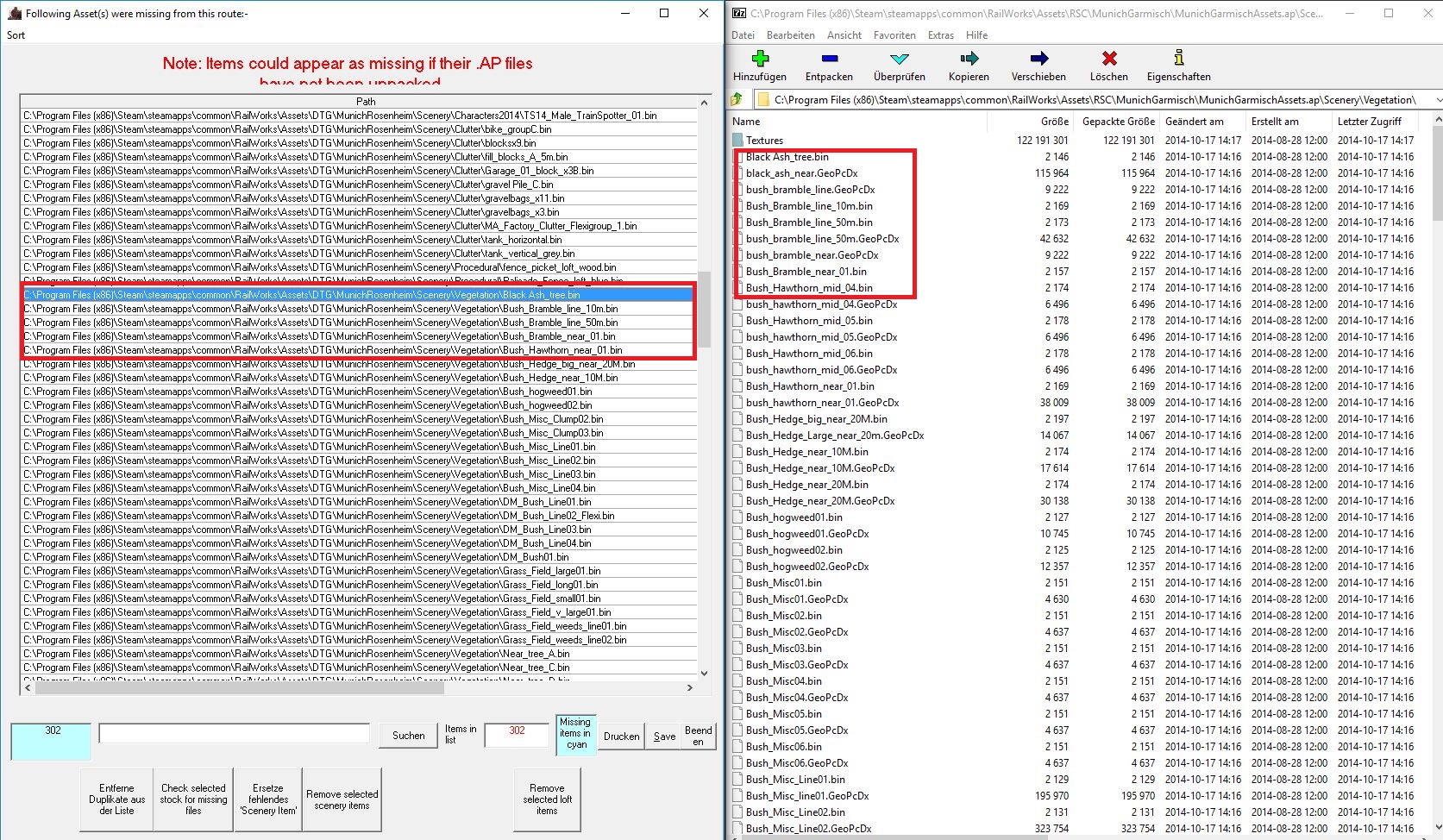Sort files by the Größe column header

[x=1054, y=122]
